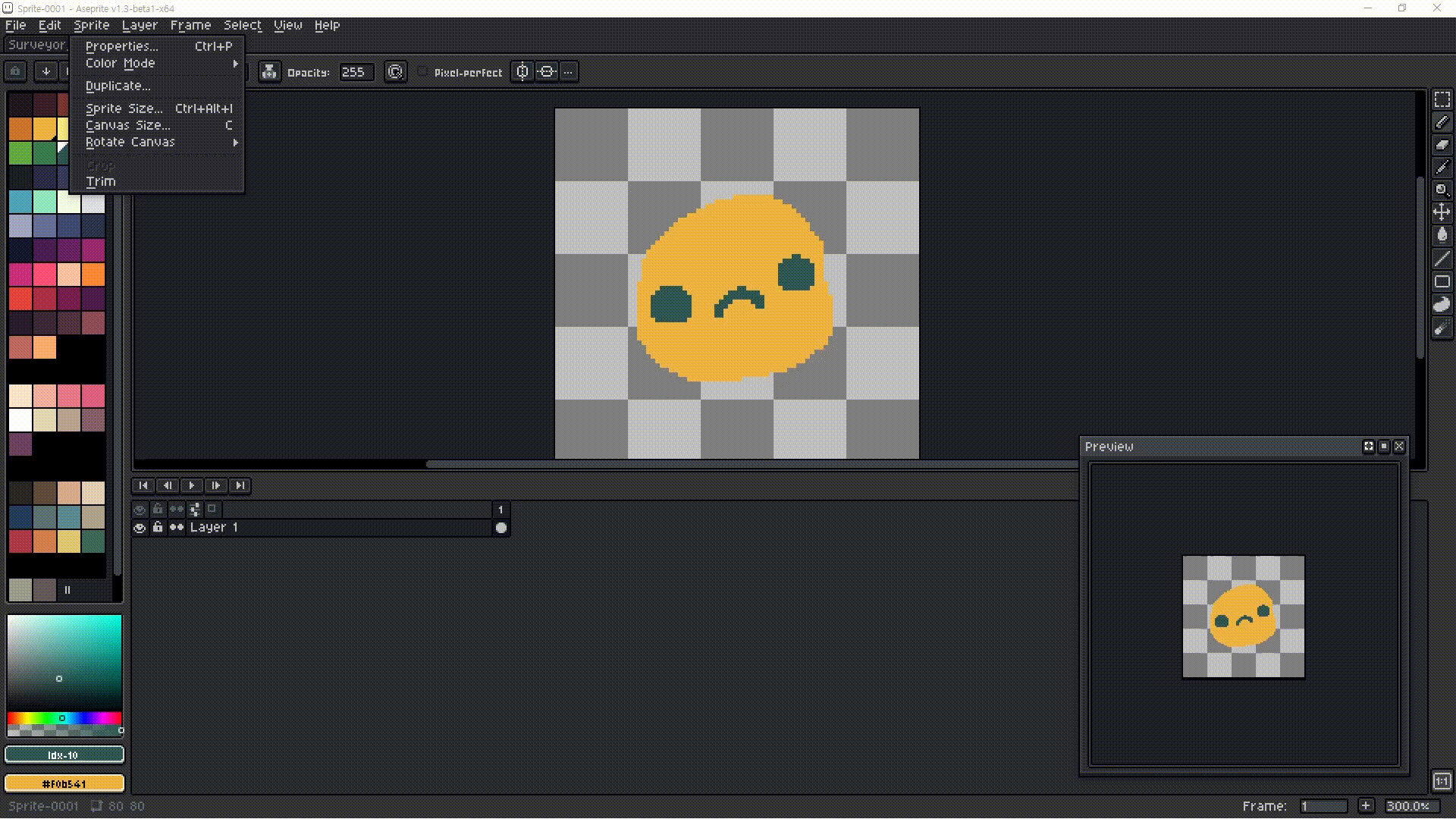This screenshot has width=1456, height=819.
Task: Play the animation
Action: tap(192, 485)
